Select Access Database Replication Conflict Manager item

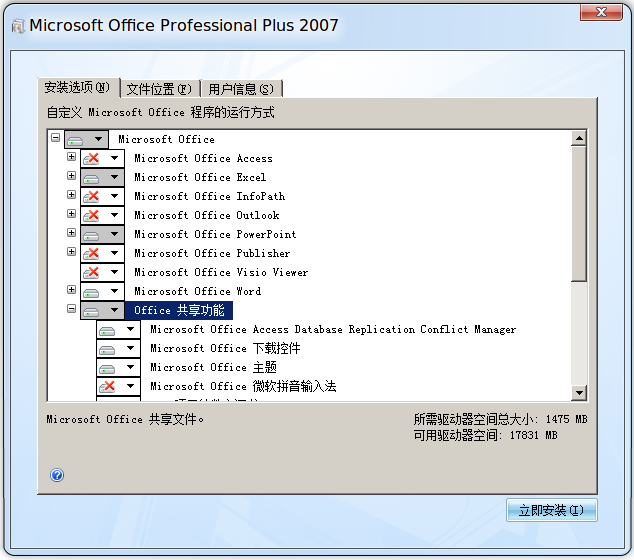[333, 330]
